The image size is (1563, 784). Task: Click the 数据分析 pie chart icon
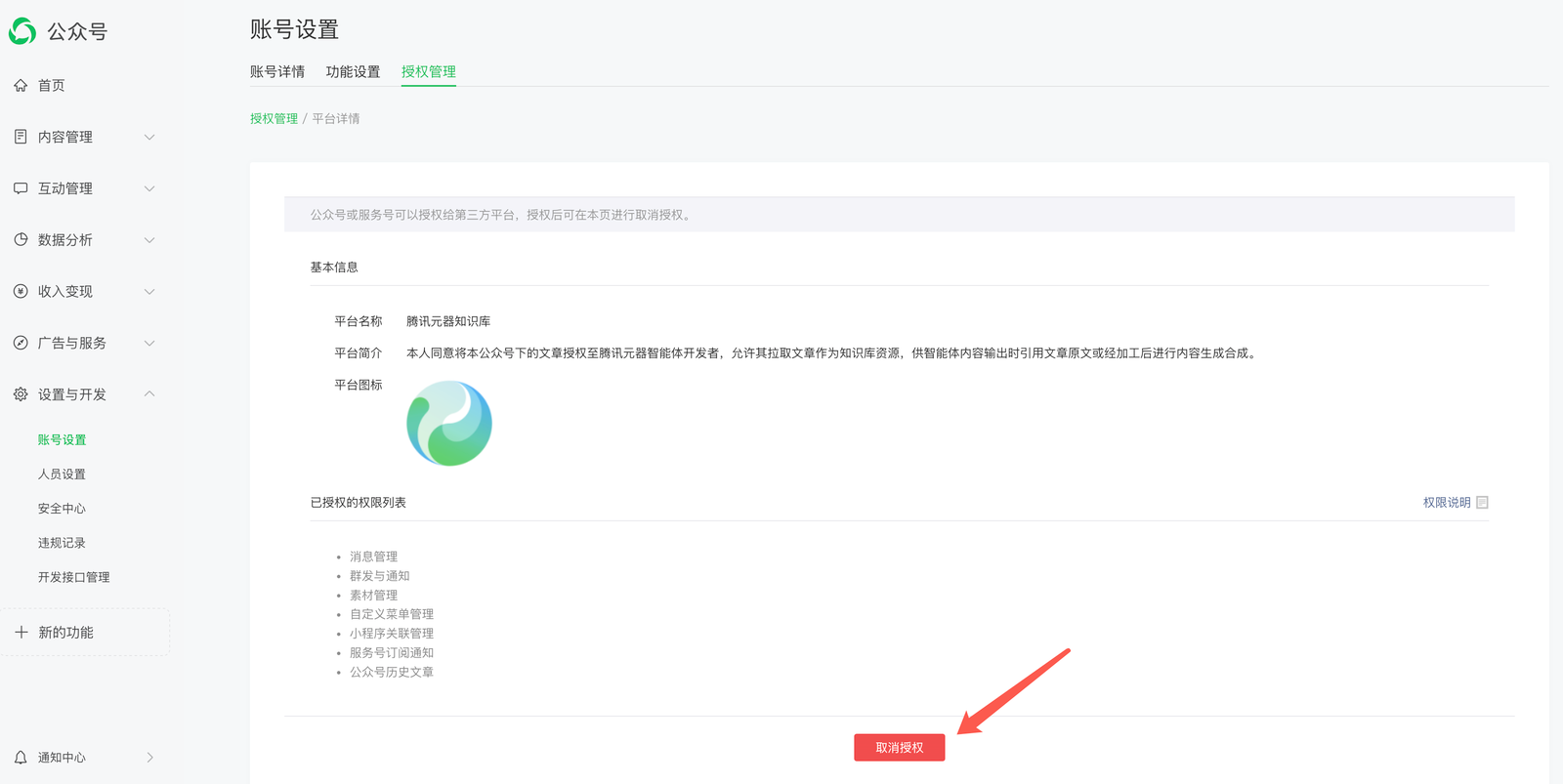(x=21, y=240)
